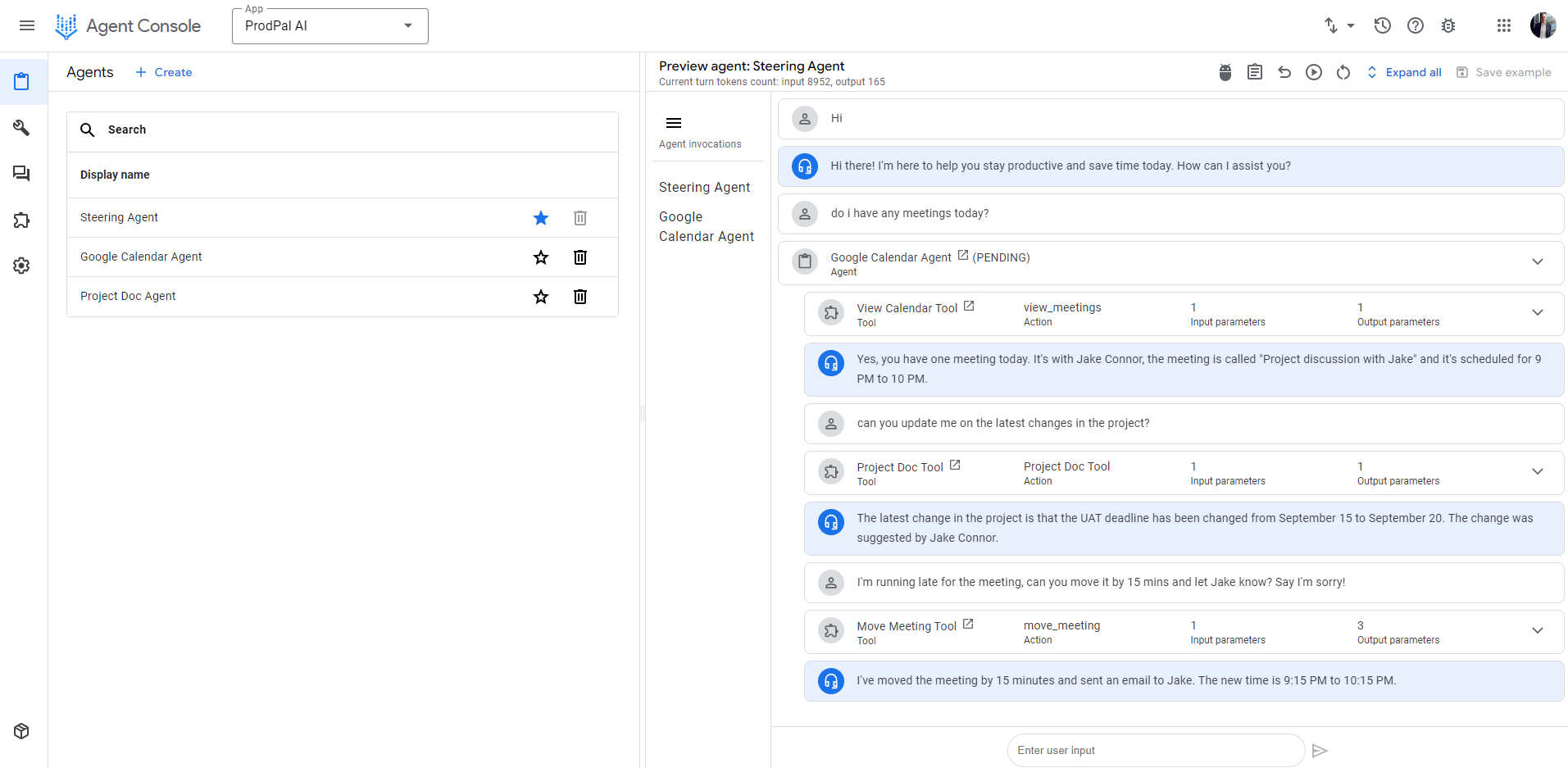Unstar the Steering Agent default star

click(541, 218)
